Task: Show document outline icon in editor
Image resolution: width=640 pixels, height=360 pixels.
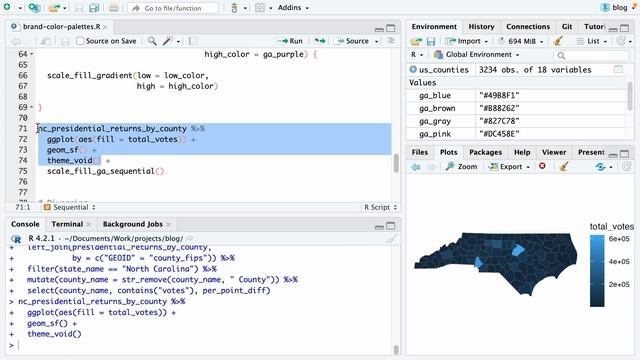Action: pos(391,41)
